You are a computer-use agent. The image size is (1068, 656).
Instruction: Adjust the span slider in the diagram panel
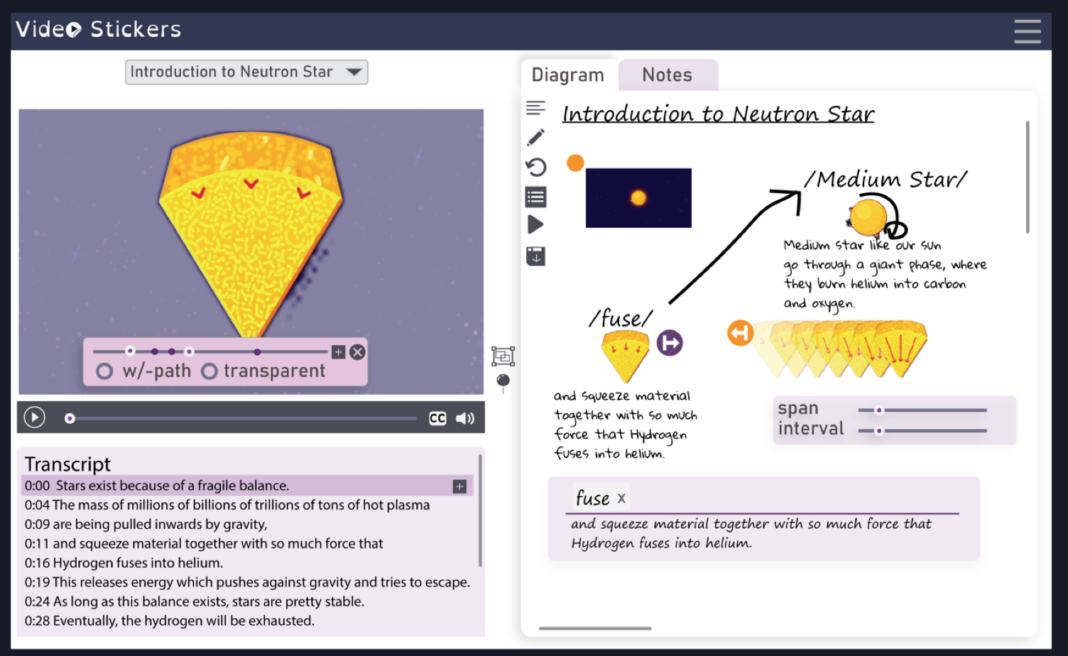pos(879,409)
